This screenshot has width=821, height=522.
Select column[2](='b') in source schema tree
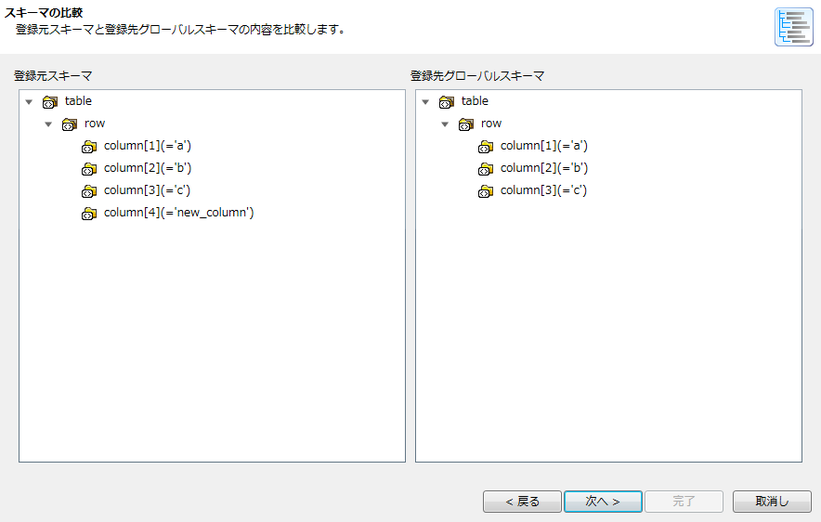[x=147, y=168]
